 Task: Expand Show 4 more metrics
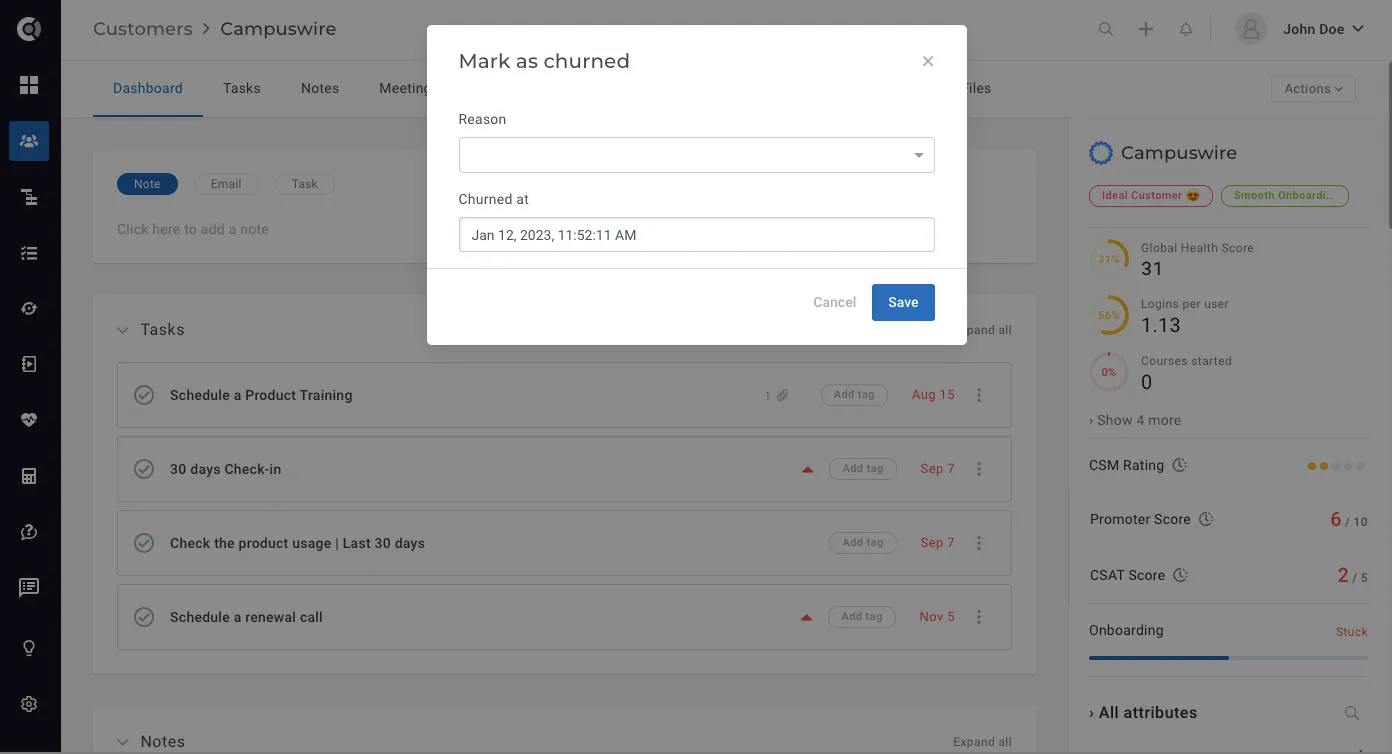click(1135, 420)
